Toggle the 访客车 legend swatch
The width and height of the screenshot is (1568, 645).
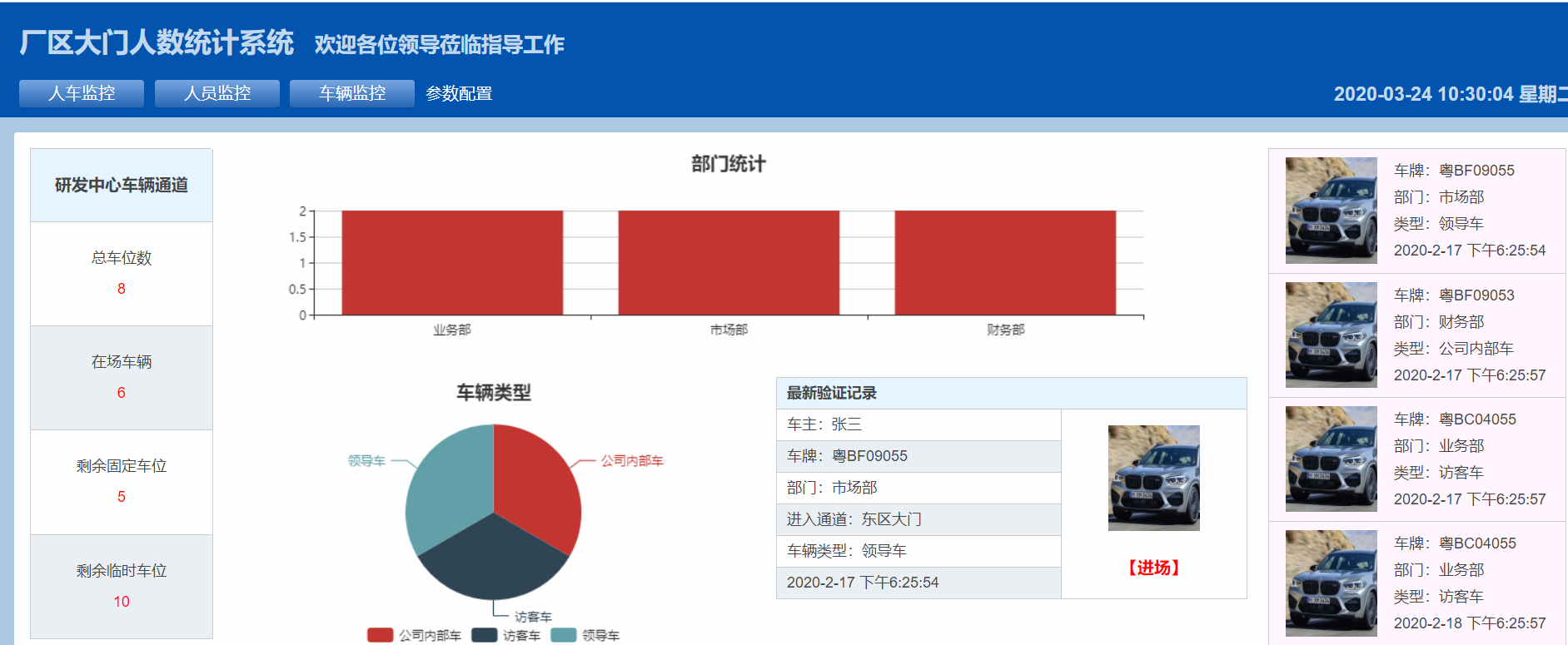484,635
